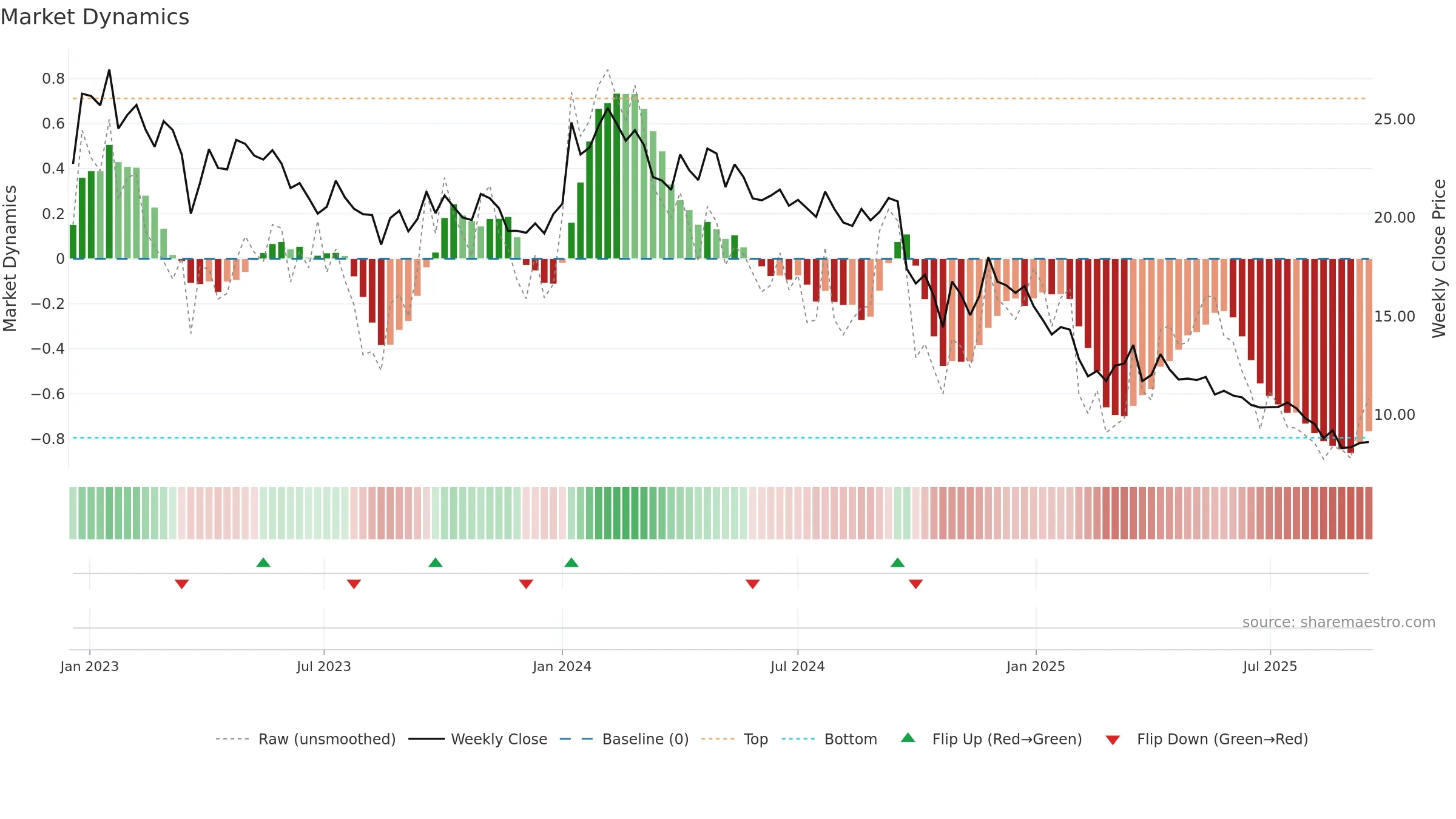Select the red flip-down marker in October 2024
The width and height of the screenshot is (1456, 819).
coord(916,584)
